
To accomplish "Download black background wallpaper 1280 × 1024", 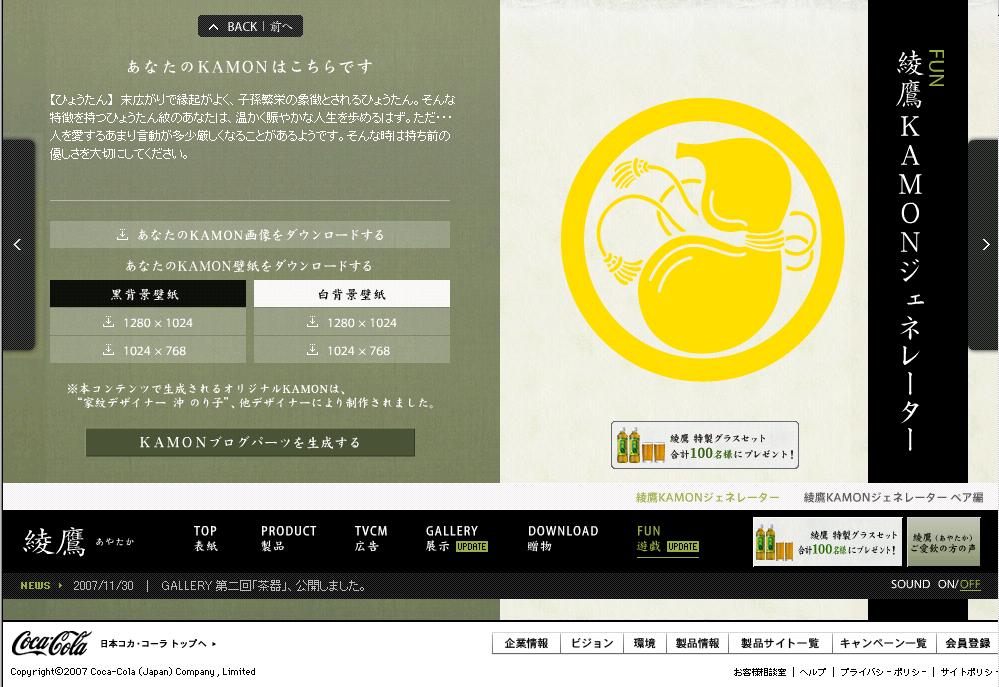I will (148, 322).
